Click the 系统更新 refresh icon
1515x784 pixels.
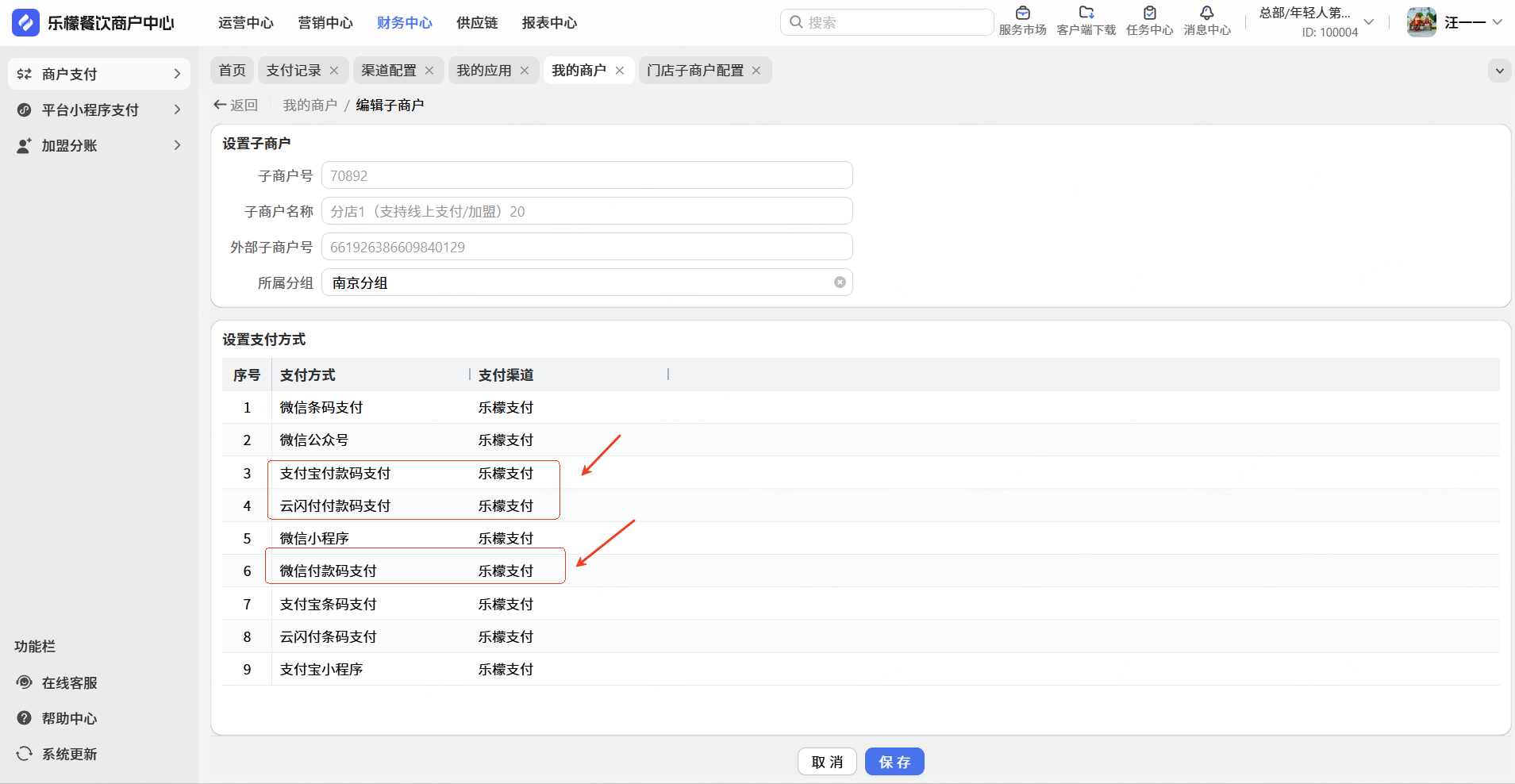click(x=25, y=754)
